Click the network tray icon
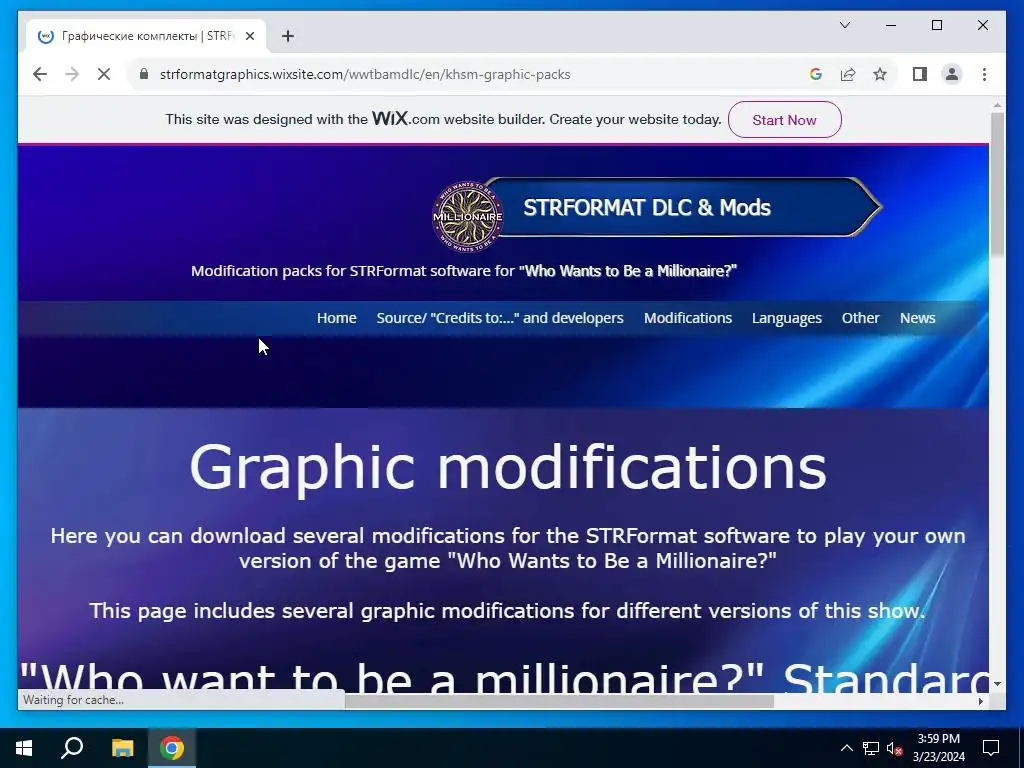1024x768 pixels. click(x=871, y=748)
